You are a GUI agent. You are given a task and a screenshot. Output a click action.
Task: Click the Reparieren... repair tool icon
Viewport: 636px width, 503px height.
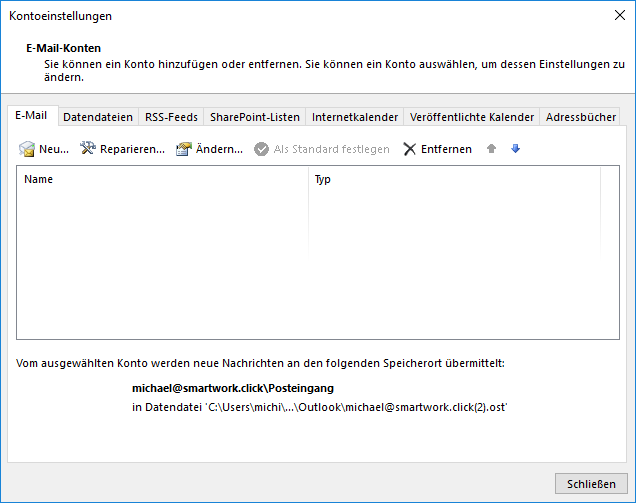pos(87,149)
